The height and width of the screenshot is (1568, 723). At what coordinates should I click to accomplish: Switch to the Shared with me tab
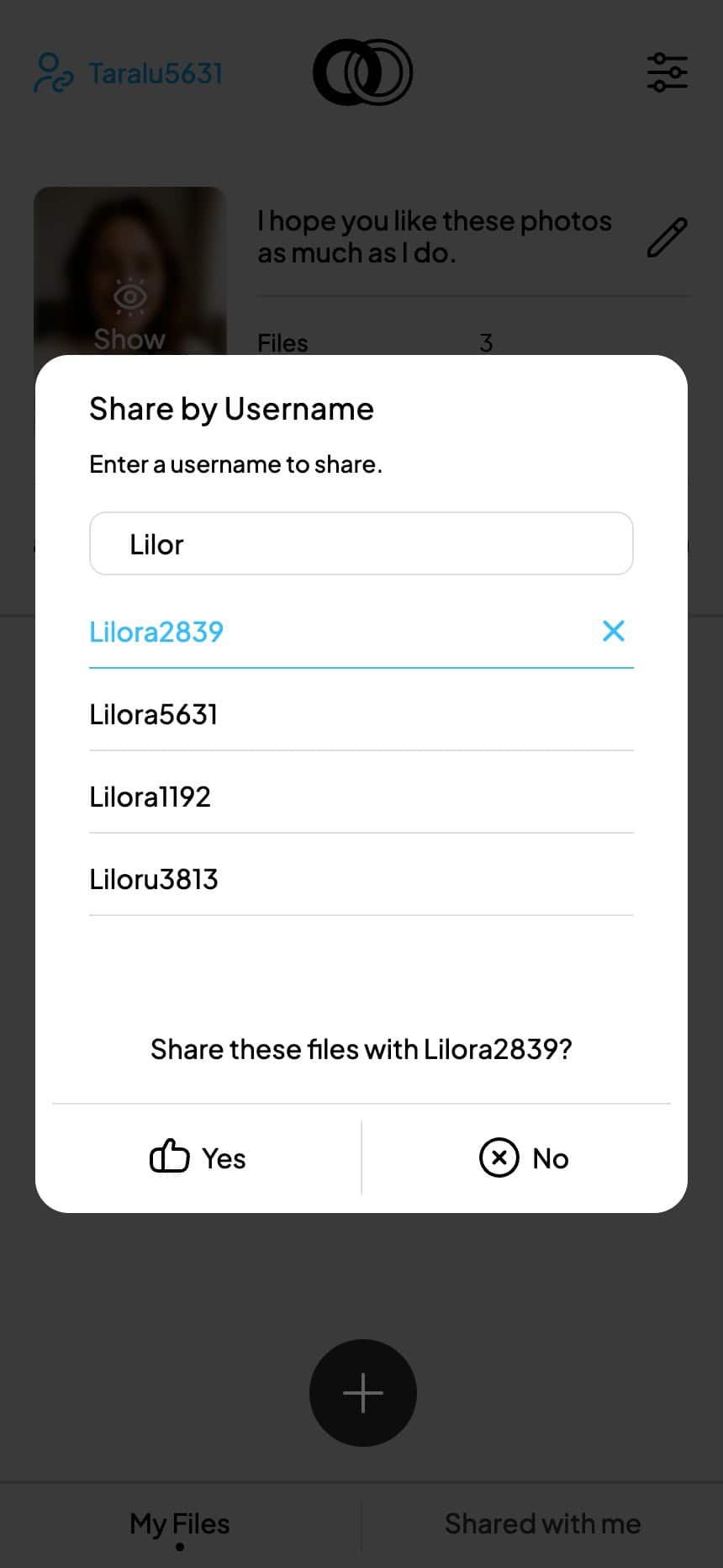tap(542, 1523)
